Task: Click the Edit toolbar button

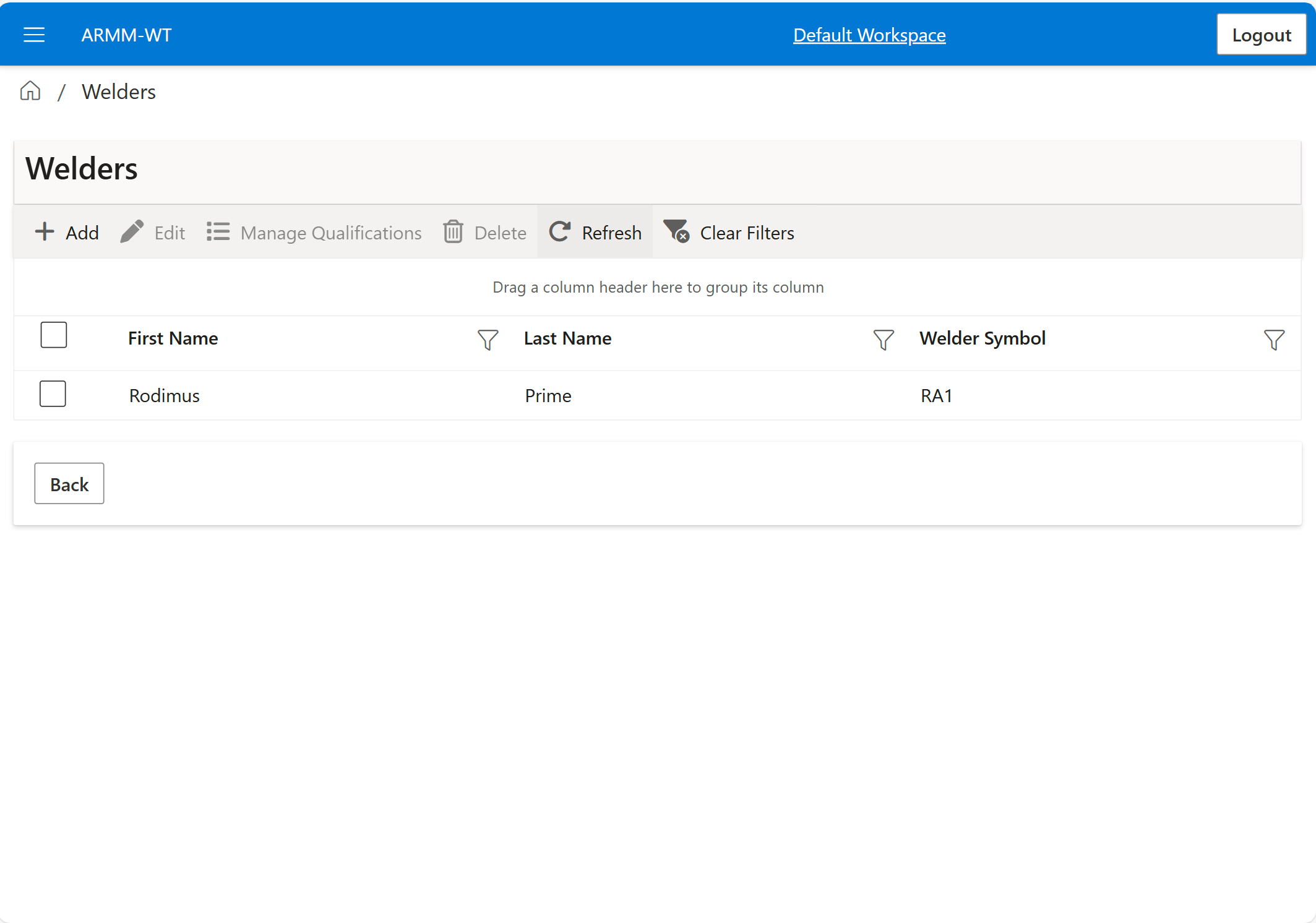Action: tap(153, 233)
